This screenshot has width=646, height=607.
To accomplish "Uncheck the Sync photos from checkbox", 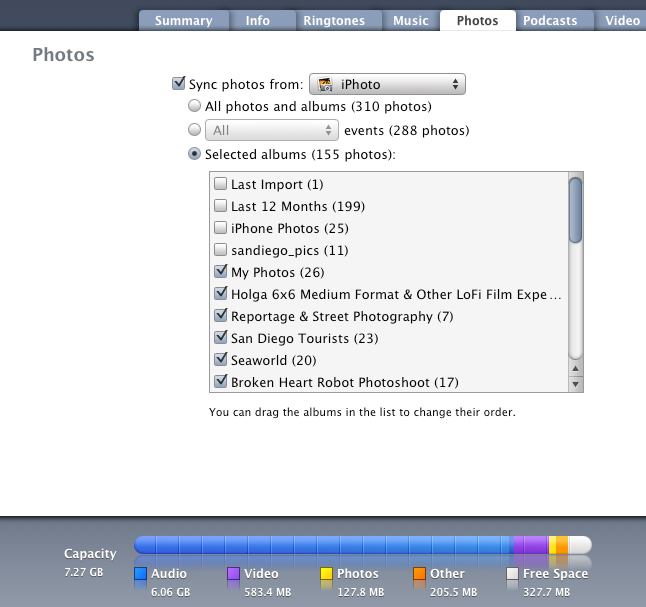I will click(178, 83).
